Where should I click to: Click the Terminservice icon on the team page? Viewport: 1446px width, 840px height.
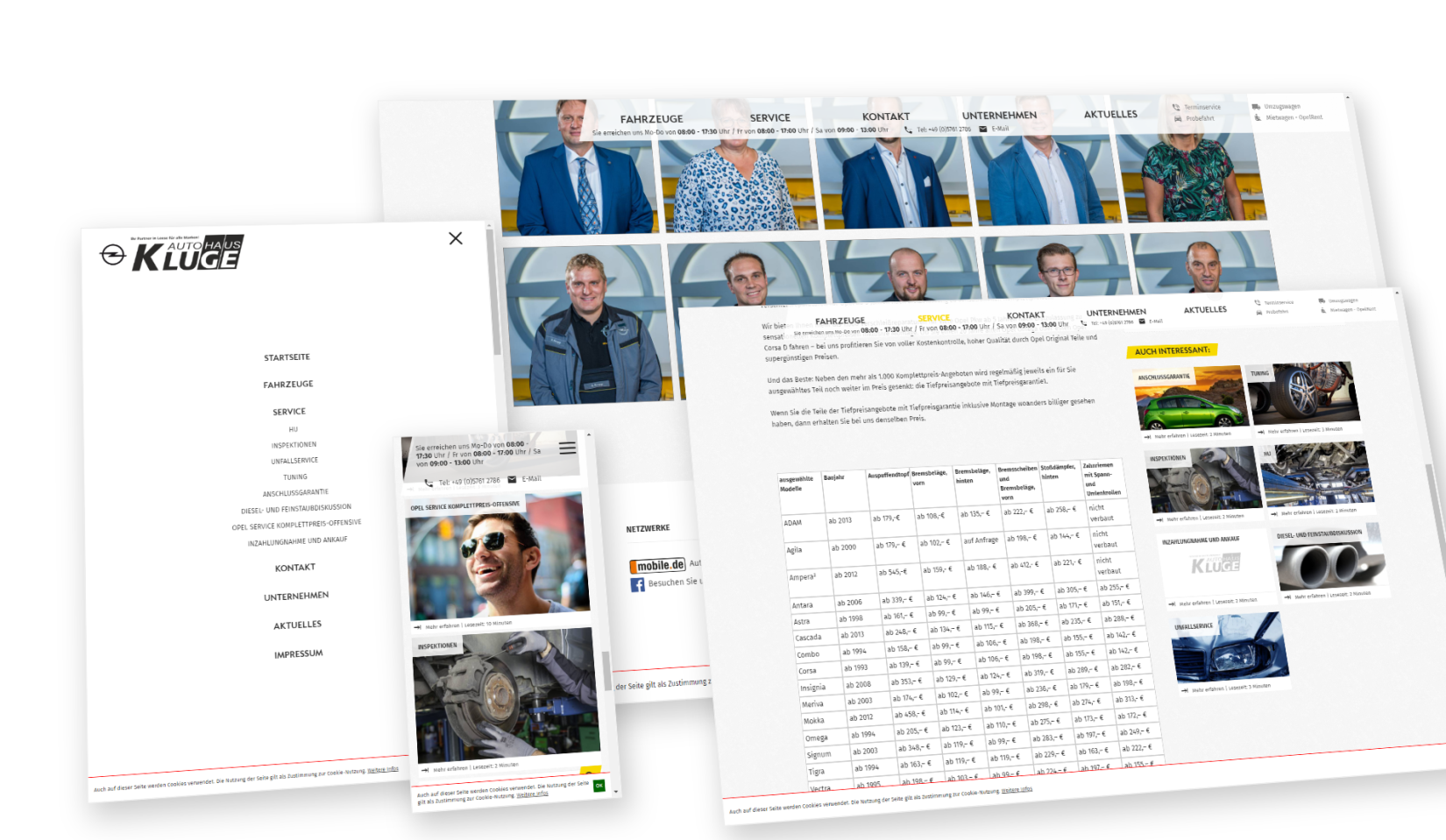tap(1176, 108)
